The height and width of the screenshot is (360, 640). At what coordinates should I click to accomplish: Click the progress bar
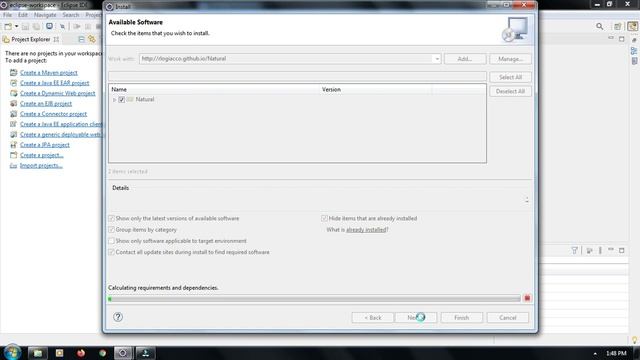[314, 299]
